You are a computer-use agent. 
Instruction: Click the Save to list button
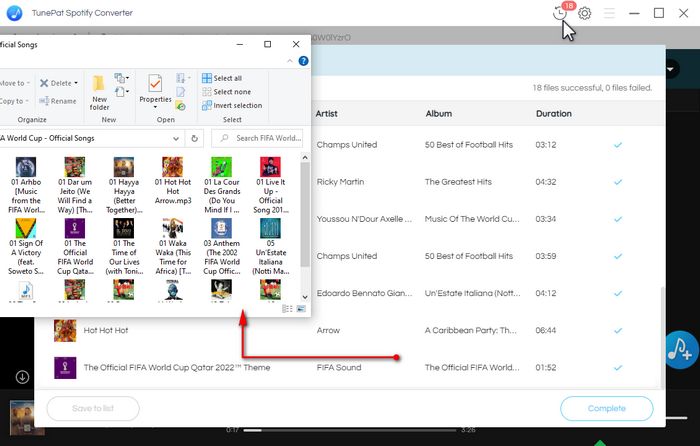(93, 408)
